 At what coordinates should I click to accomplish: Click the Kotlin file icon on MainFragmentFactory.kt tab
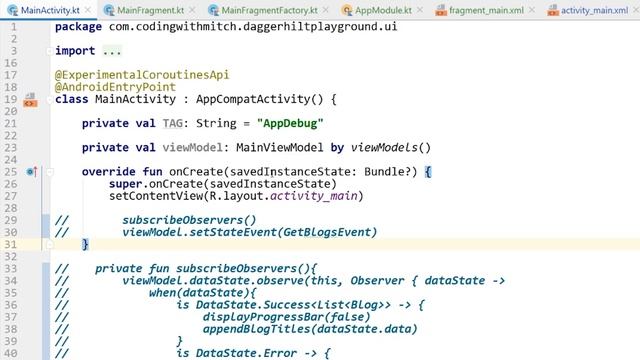(213, 10)
